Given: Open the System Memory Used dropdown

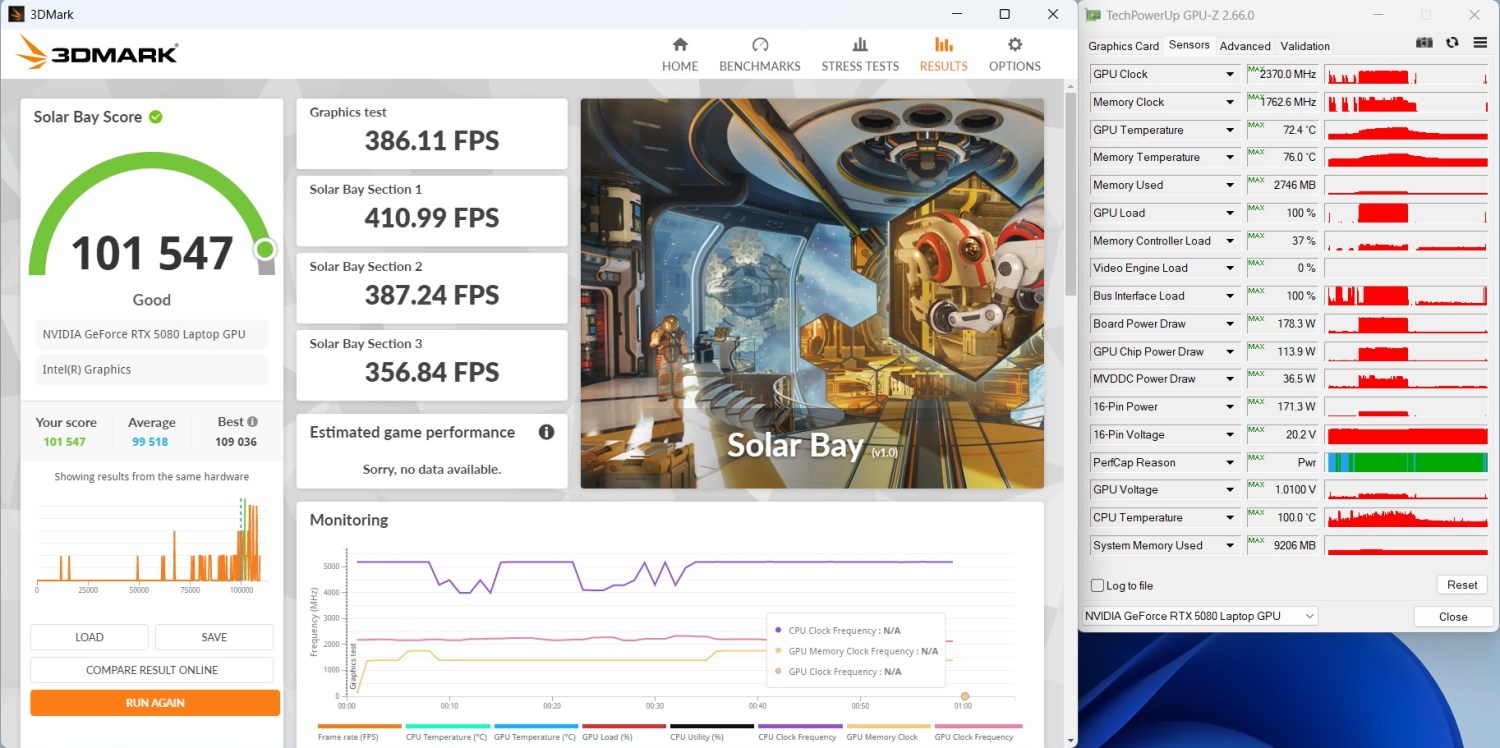Looking at the screenshot, I should pos(1230,546).
